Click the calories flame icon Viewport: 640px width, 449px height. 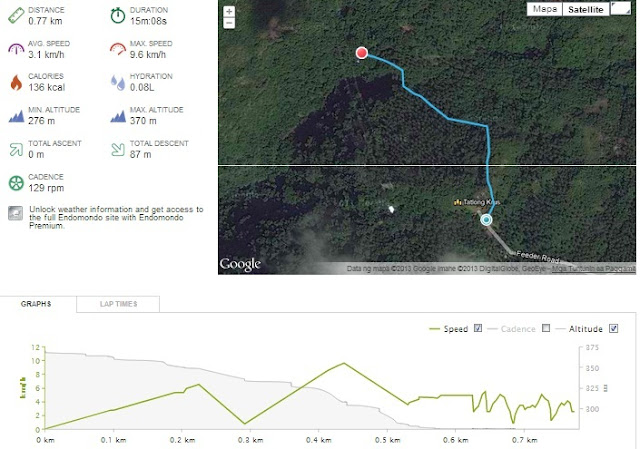[16, 81]
